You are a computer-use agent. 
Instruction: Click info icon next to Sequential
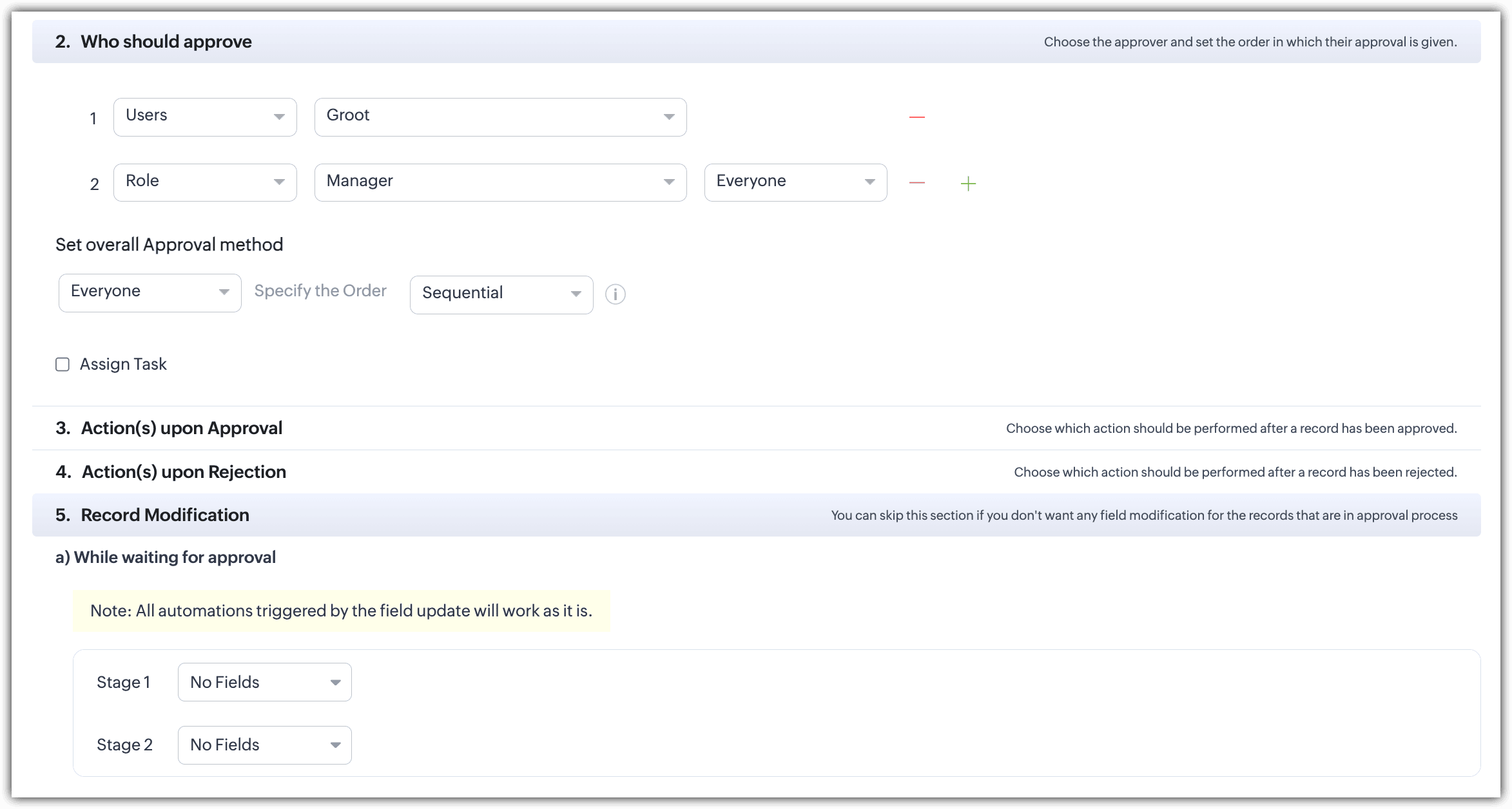[x=615, y=294]
